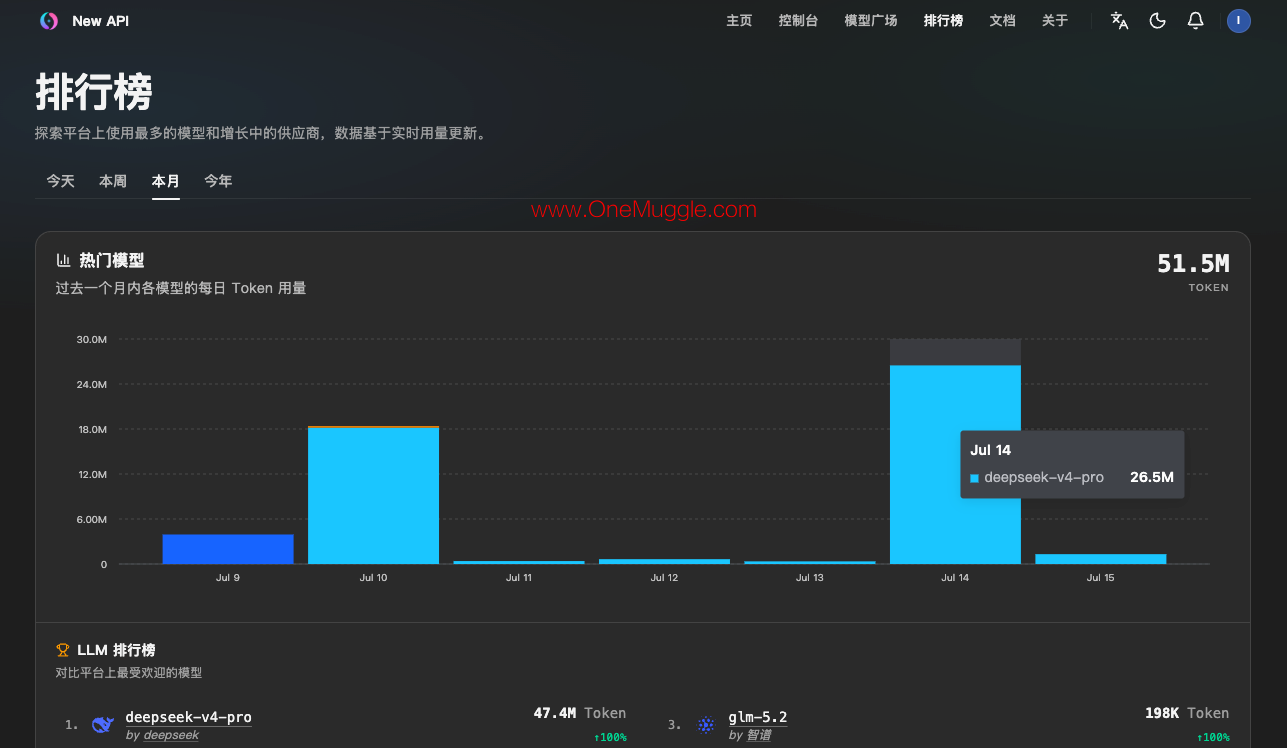
Task: Click the Jul 10 cyan bar
Action: [373, 496]
